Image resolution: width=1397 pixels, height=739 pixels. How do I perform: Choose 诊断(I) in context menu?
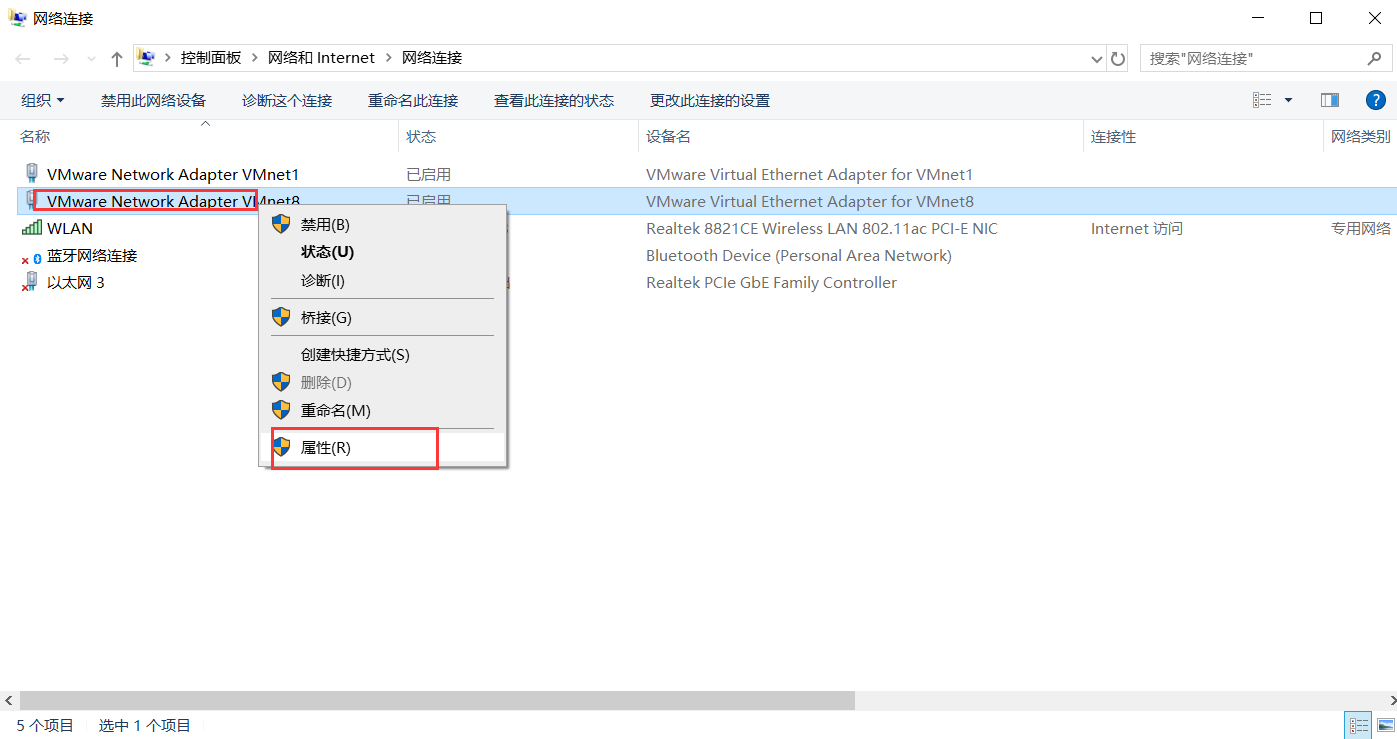point(383,281)
